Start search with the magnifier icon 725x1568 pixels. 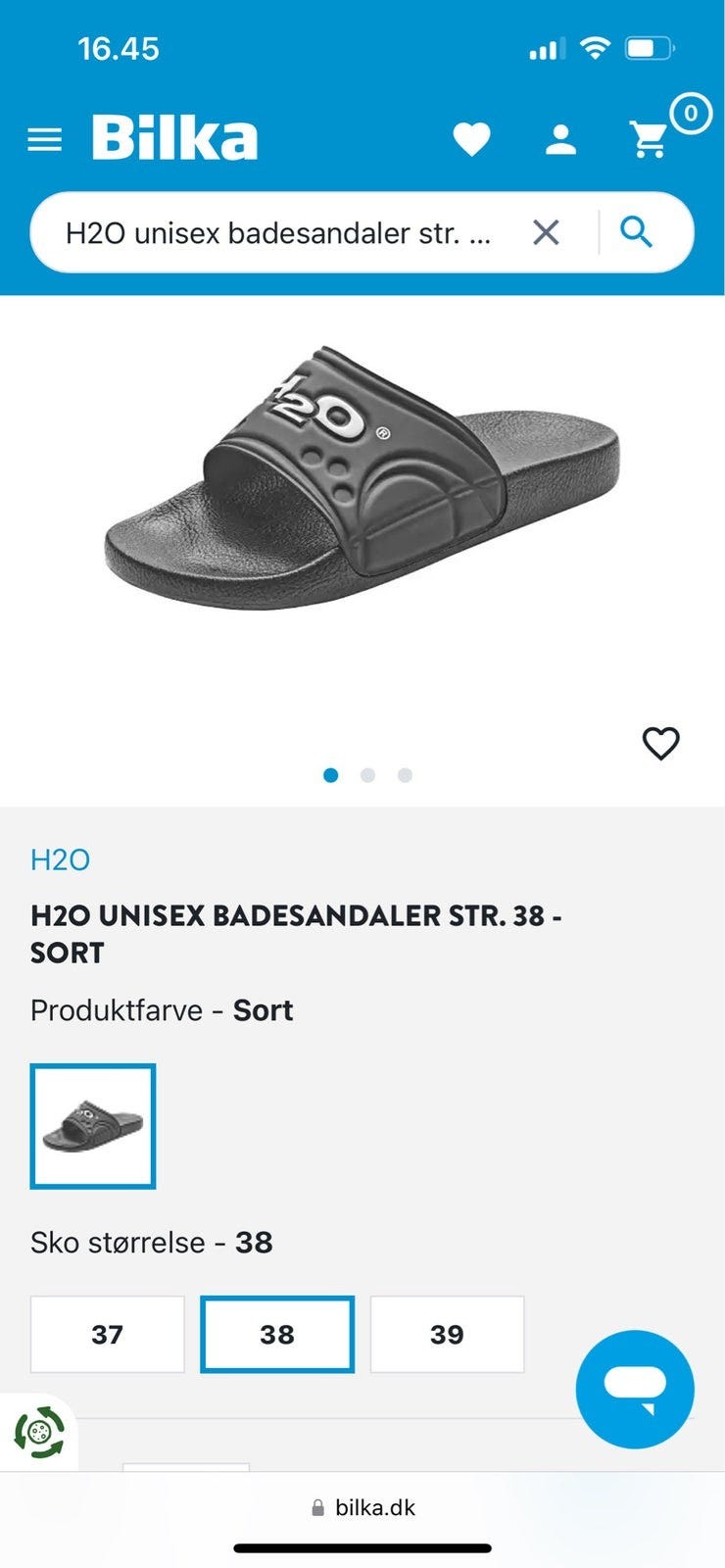tap(637, 232)
